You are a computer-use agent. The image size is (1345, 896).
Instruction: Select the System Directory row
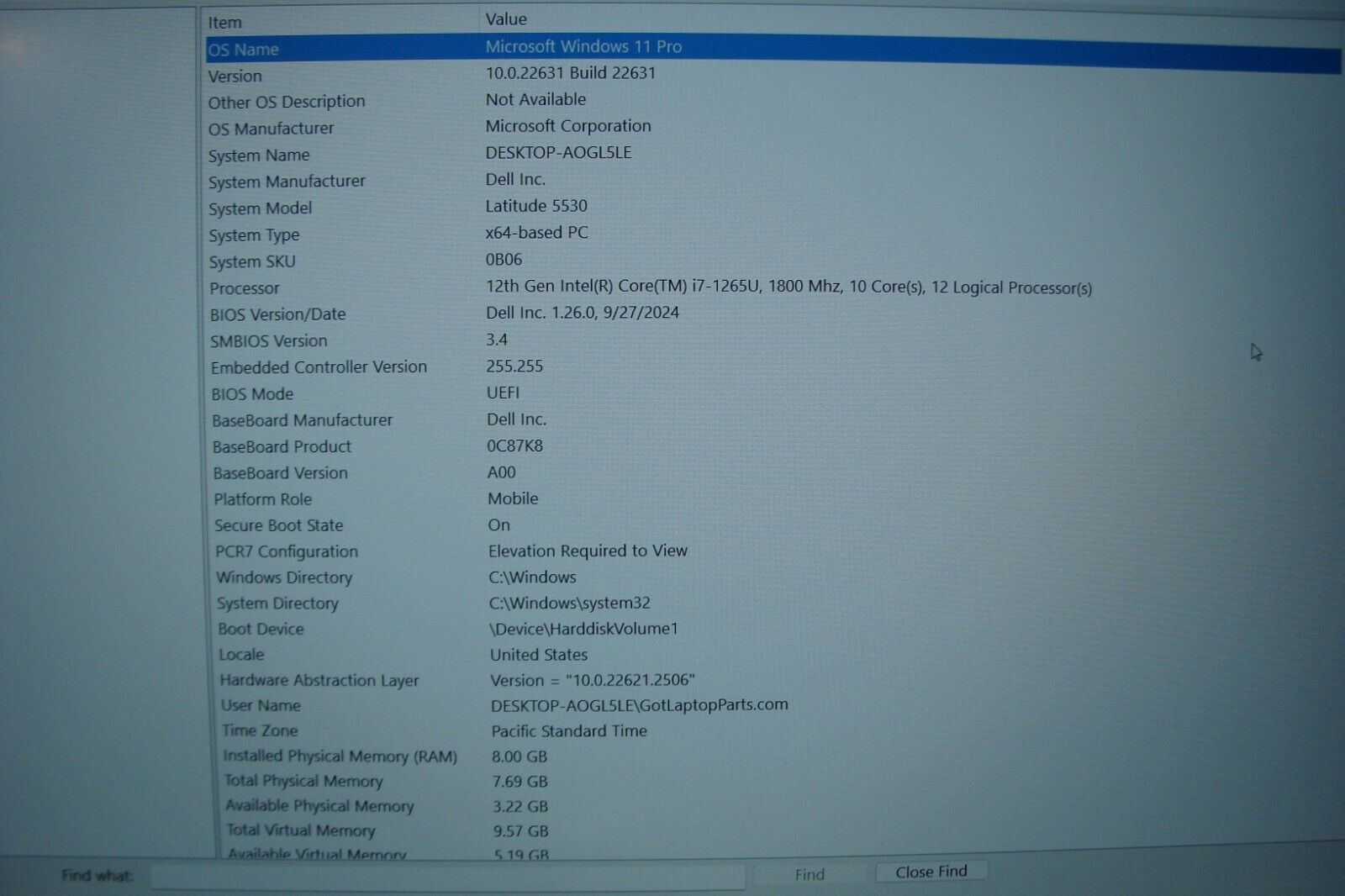pyautogui.click(x=773, y=603)
